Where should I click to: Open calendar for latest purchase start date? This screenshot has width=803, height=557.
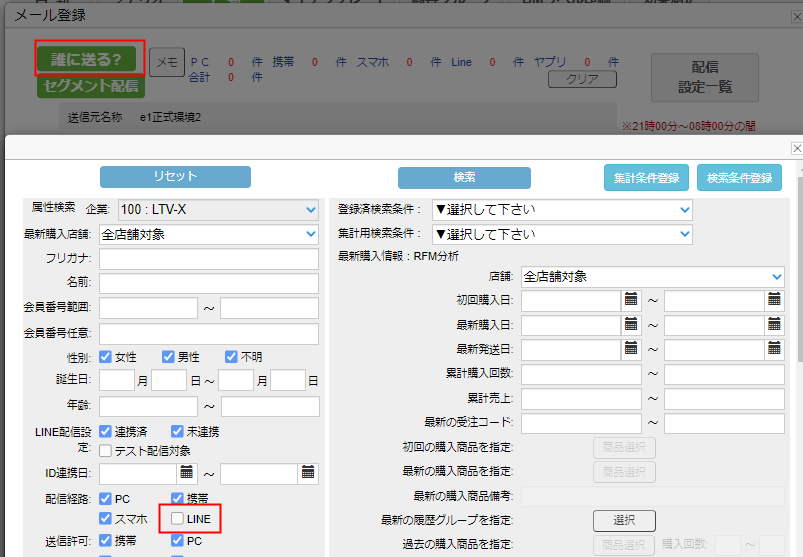pyautogui.click(x=631, y=324)
